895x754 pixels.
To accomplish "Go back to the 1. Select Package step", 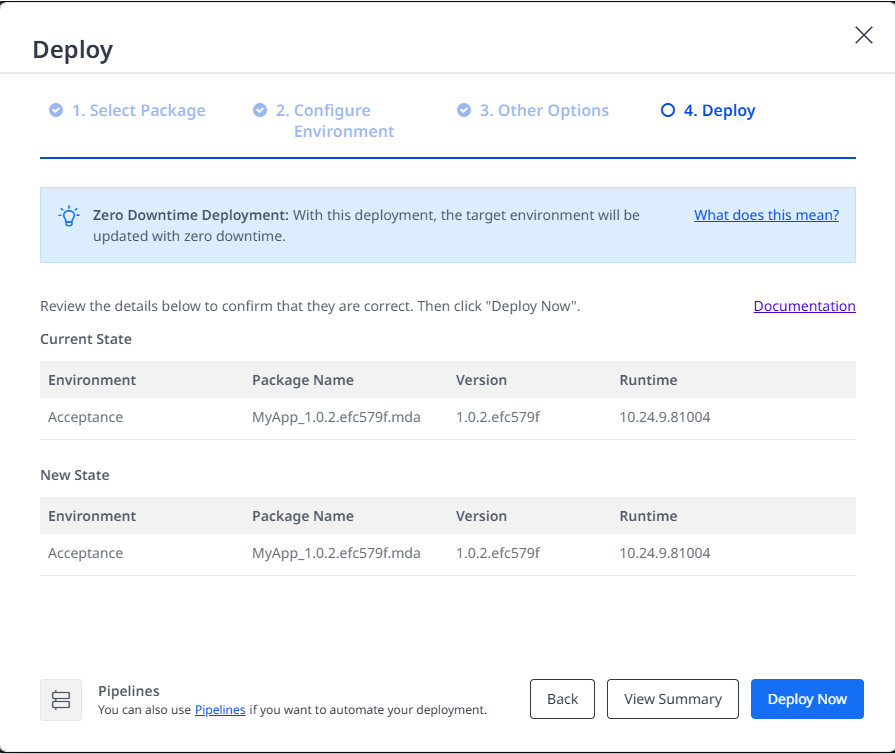I will tap(138, 110).
